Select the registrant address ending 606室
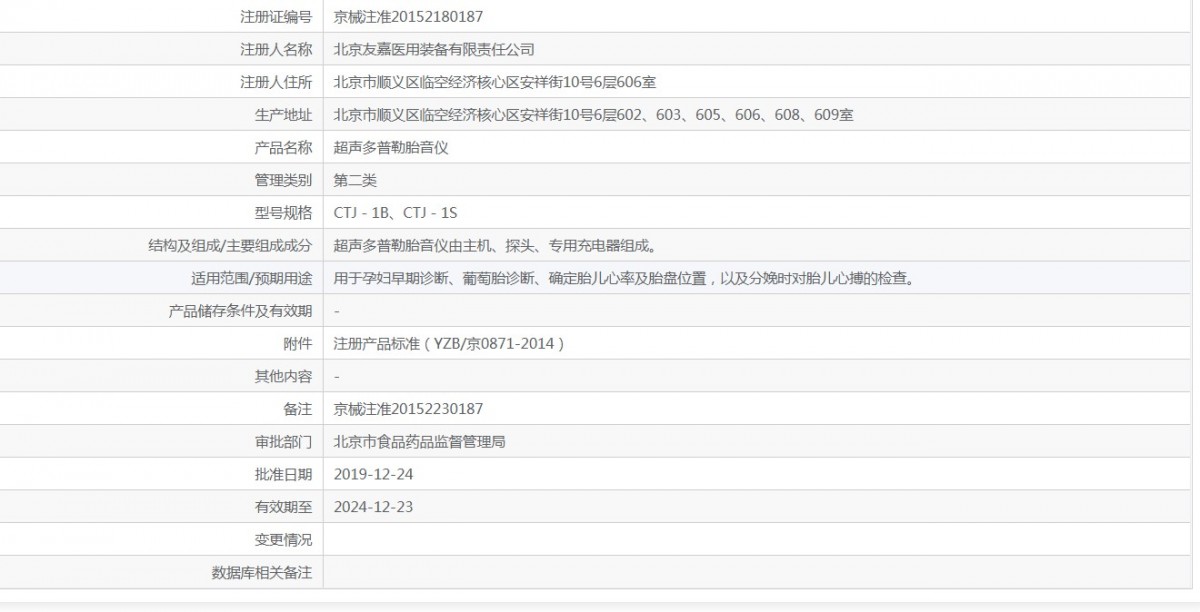Image resolution: width=1200 pixels, height=612 pixels. pyautogui.click(x=495, y=82)
